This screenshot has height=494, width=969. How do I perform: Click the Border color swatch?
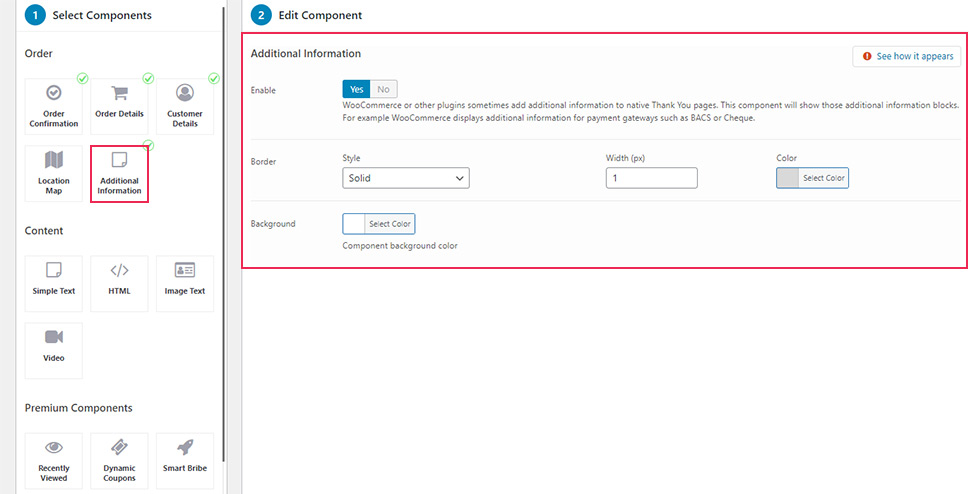(x=787, y=178)
